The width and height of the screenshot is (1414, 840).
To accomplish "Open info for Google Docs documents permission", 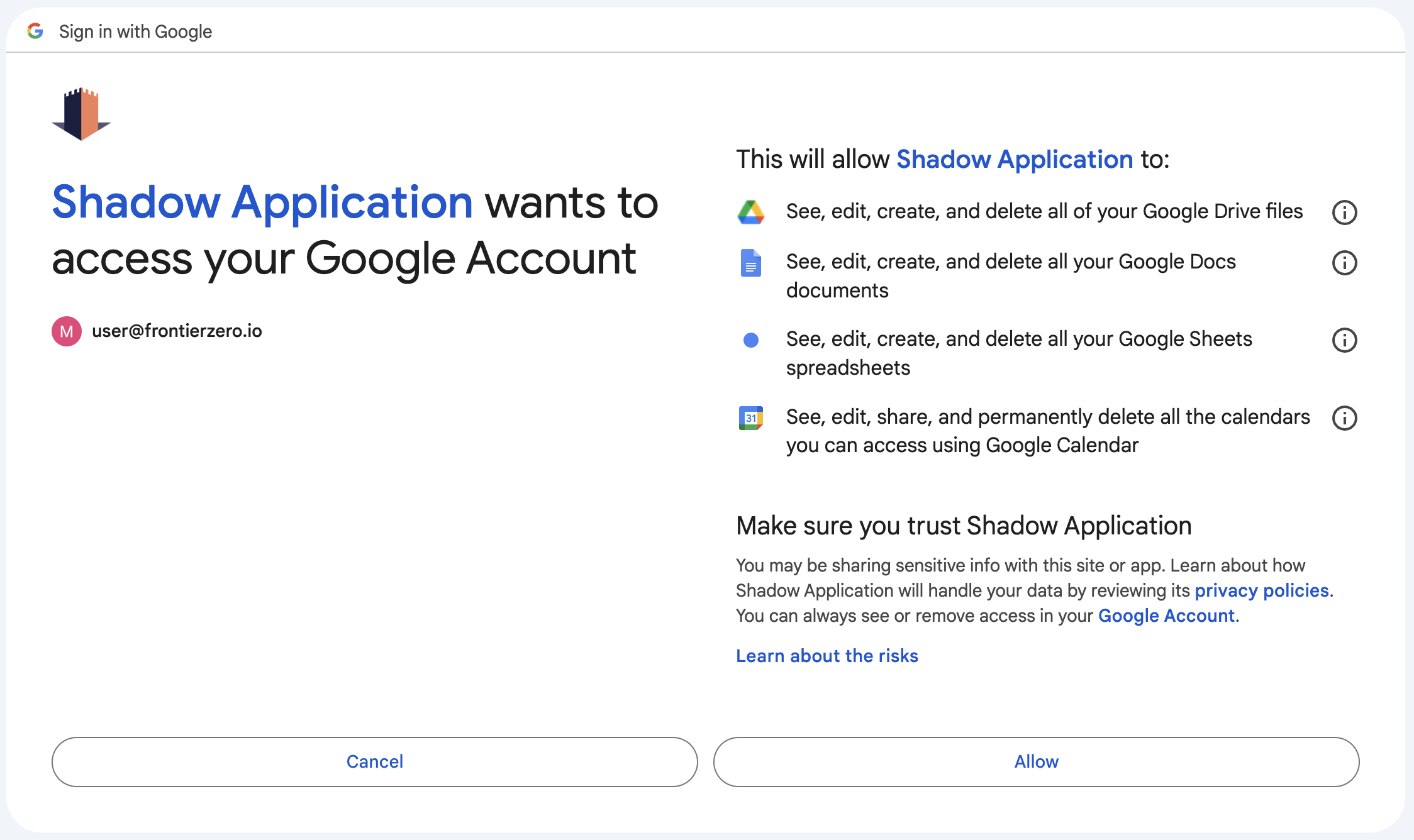I will pos(1344,263).
